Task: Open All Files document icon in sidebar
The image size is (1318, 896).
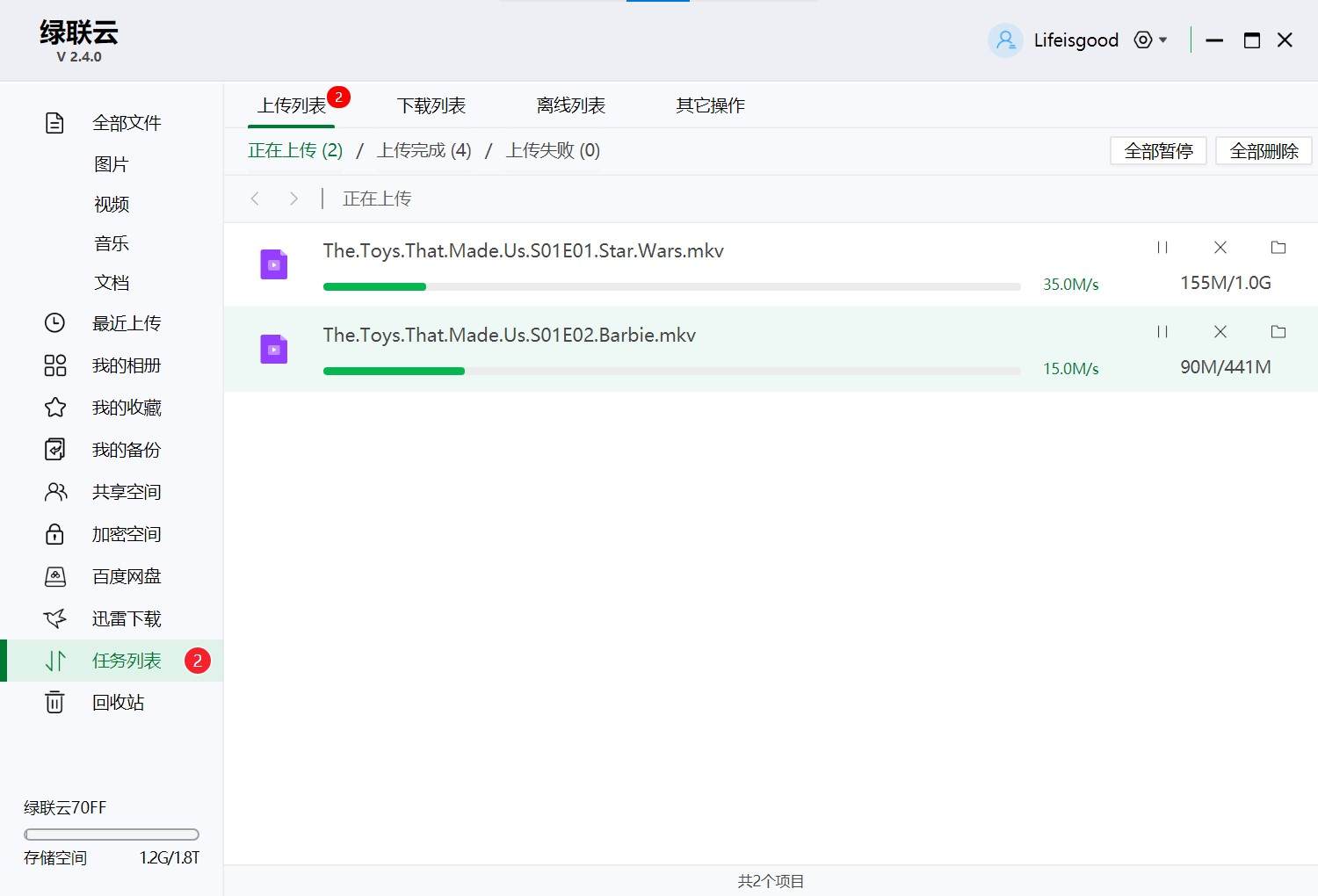Action: [54, 123]
